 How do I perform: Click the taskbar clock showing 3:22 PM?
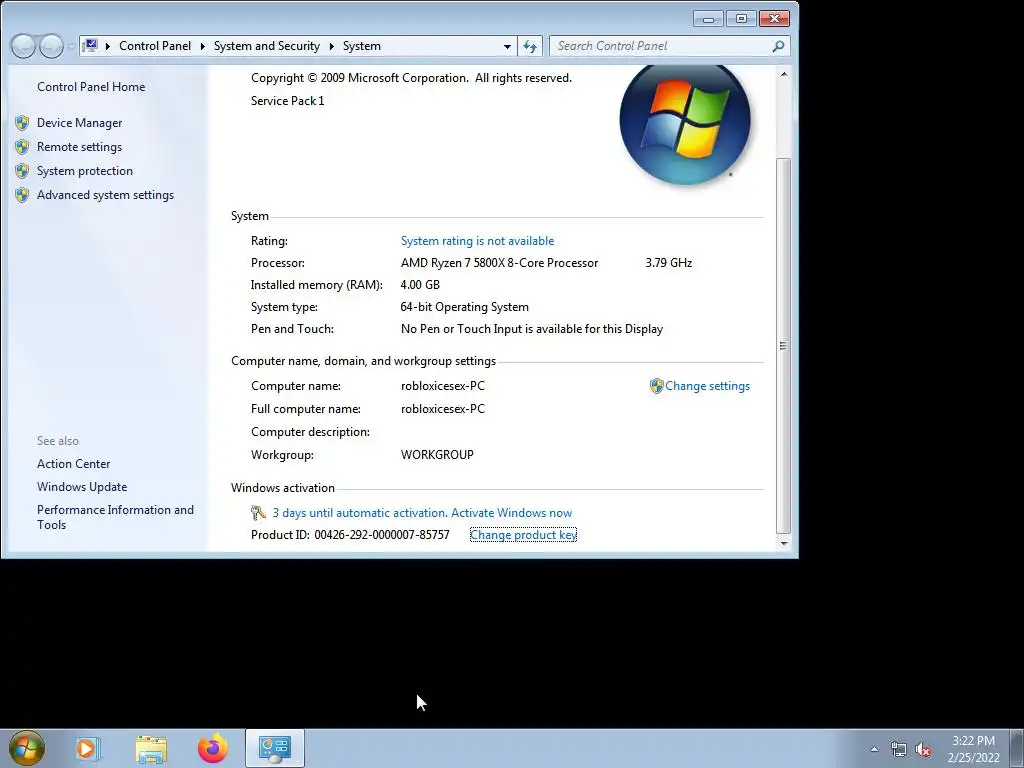click(x=973, y=749)
